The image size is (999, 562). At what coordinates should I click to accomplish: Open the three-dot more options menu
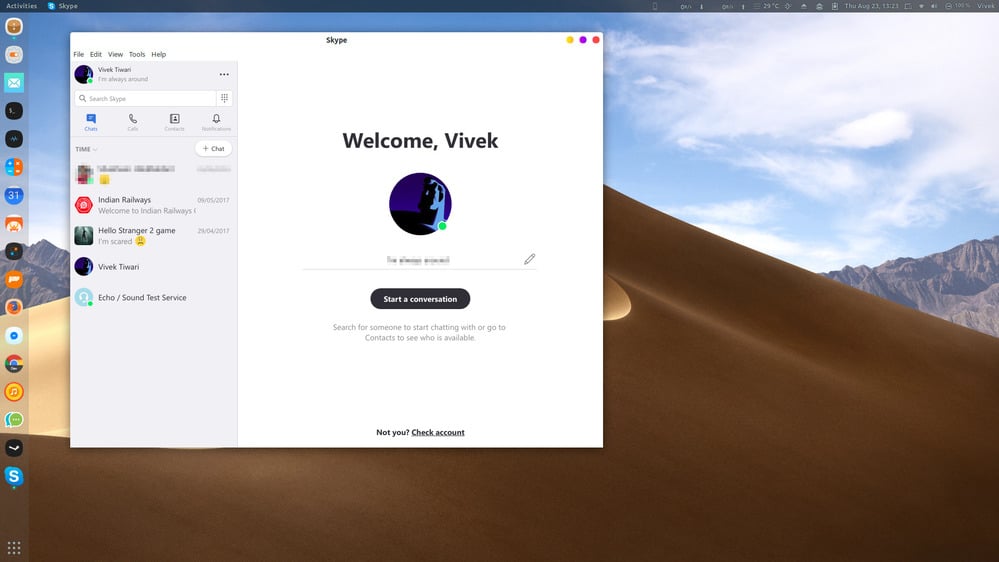tap(224, 75)
